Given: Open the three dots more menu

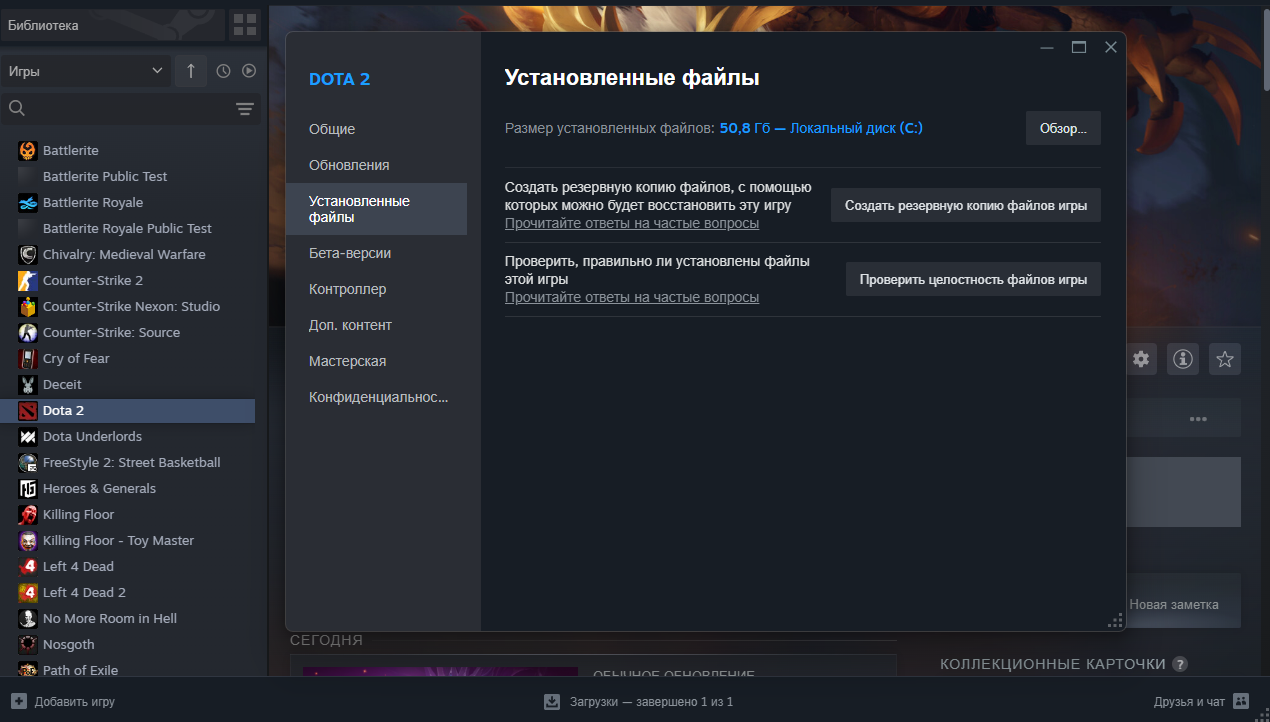Looking at the screenshot, I should click(1198, 418).
